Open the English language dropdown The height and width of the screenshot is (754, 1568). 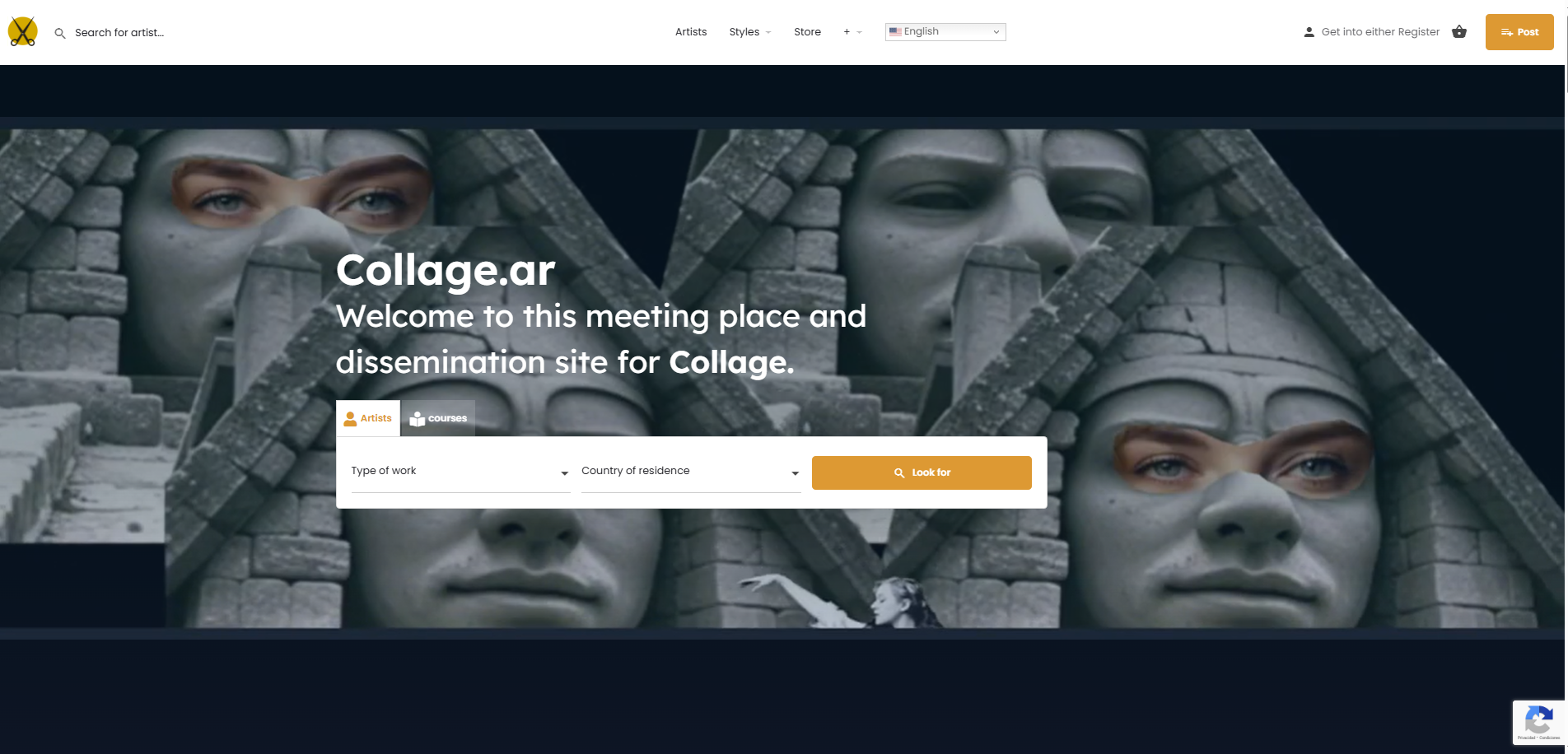[x=945, y=31]
